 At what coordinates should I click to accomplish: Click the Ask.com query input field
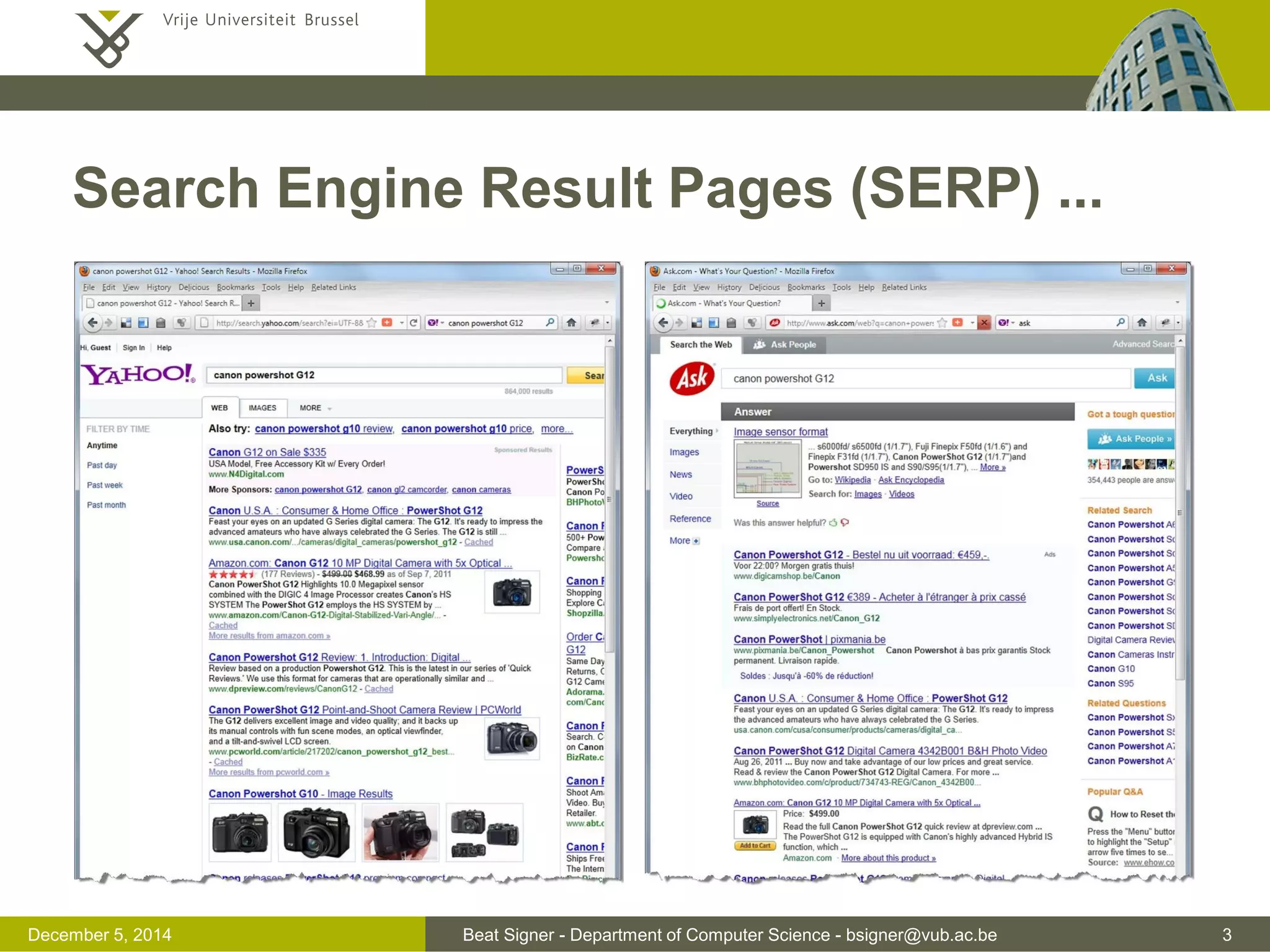pos(926,378)
